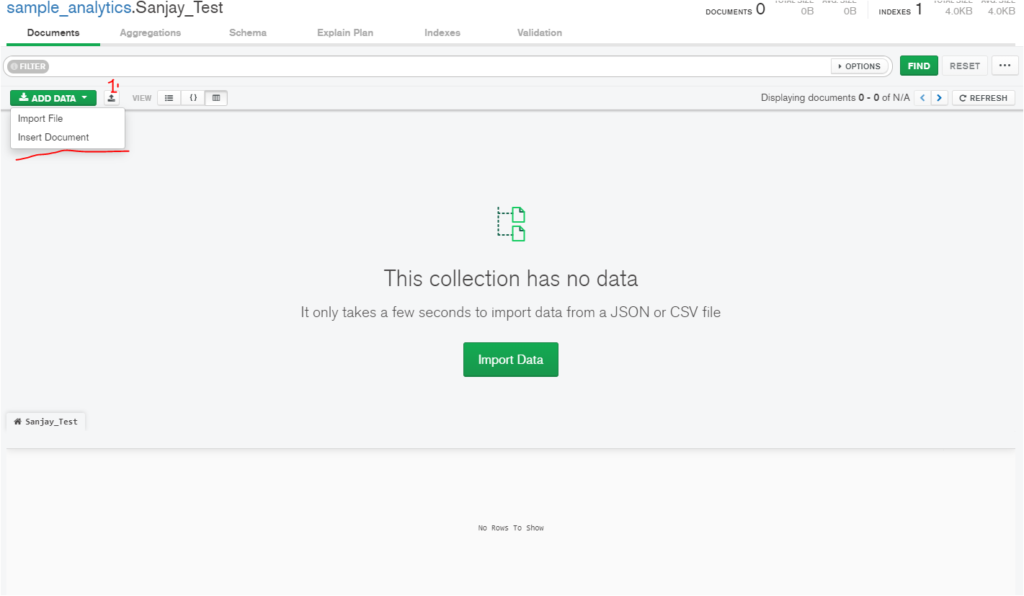
Task: Choose Import File from menu
Action: [x=40, y=118]
